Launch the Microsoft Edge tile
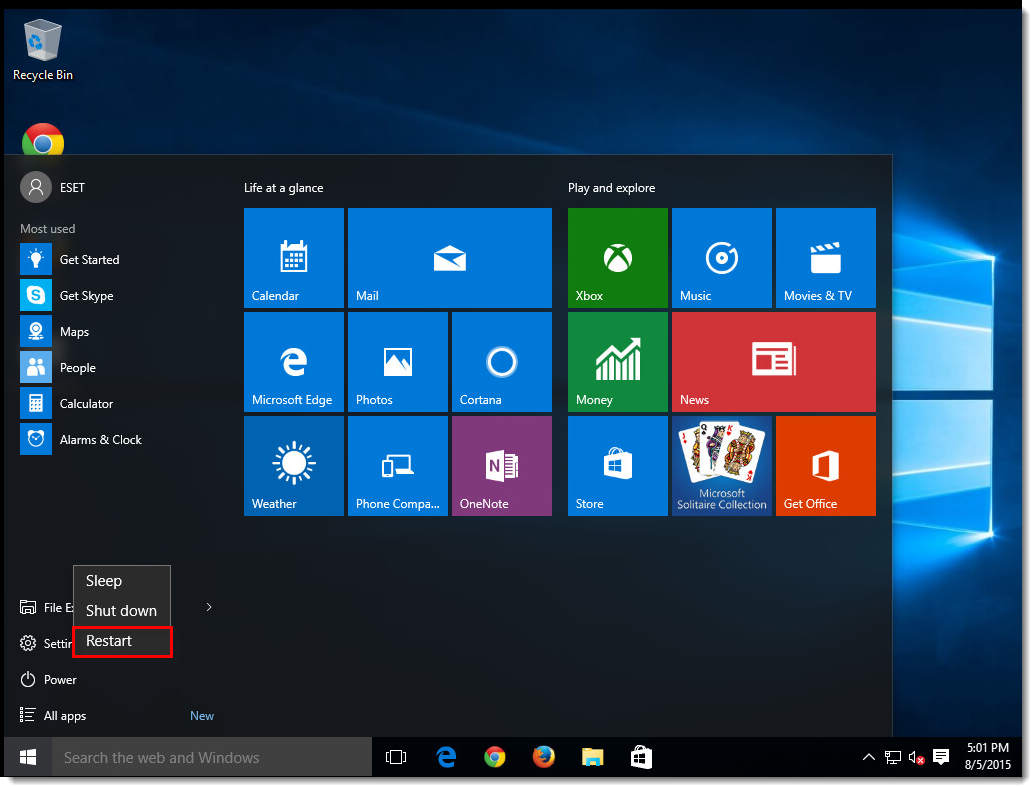Screen dimensions: 1031x786 point(293,361)
